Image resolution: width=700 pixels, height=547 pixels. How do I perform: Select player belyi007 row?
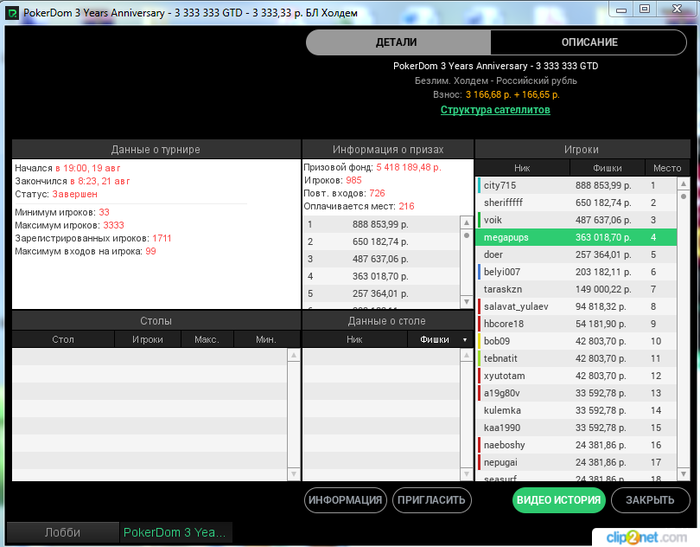pyautogui.click(x=576, y=272)
